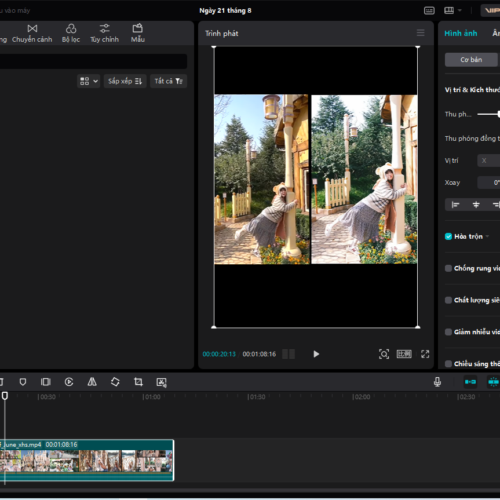500x500 pixels.
Task: Open the layout switcher icon
Action: tap(449, 11)
